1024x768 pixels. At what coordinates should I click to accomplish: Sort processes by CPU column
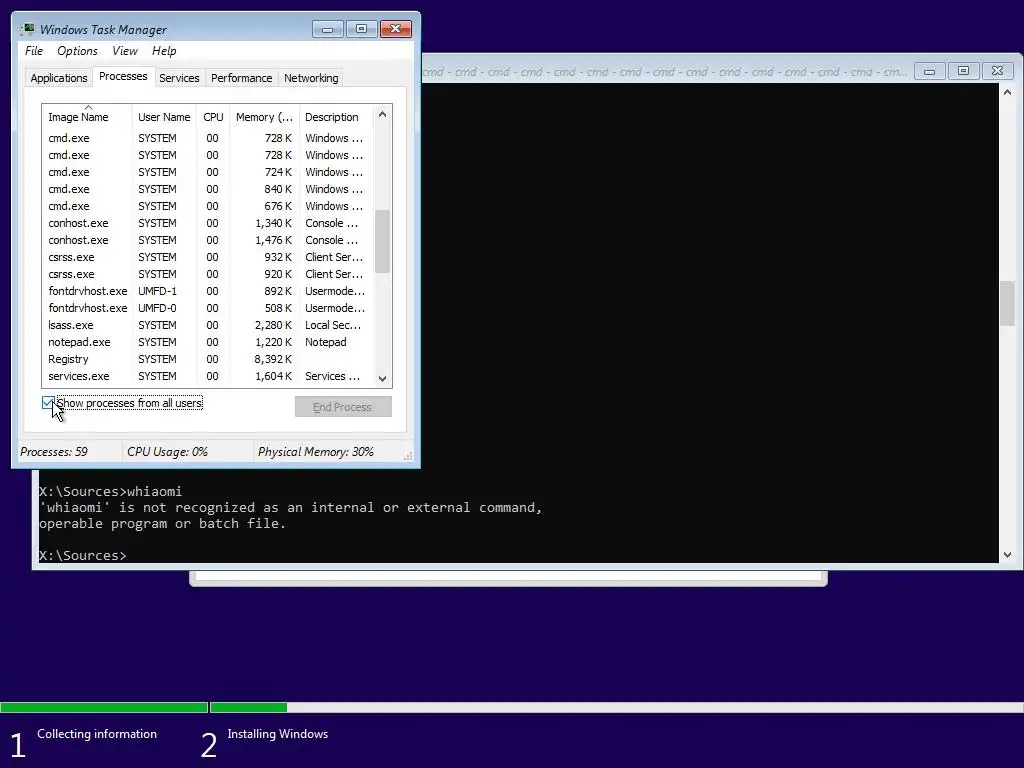[x=213, y=117]
